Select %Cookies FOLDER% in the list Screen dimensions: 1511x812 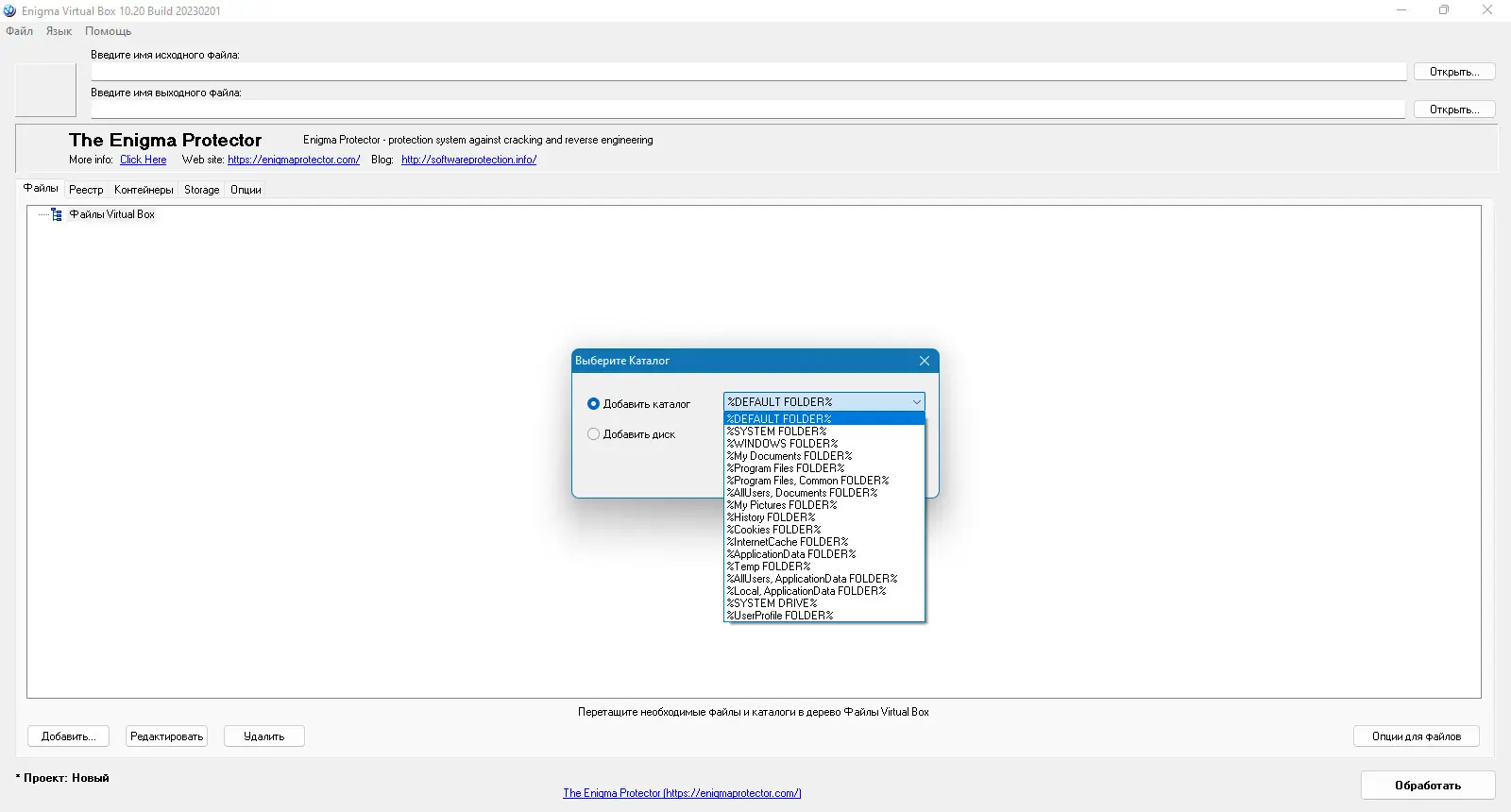coord(823,530)
